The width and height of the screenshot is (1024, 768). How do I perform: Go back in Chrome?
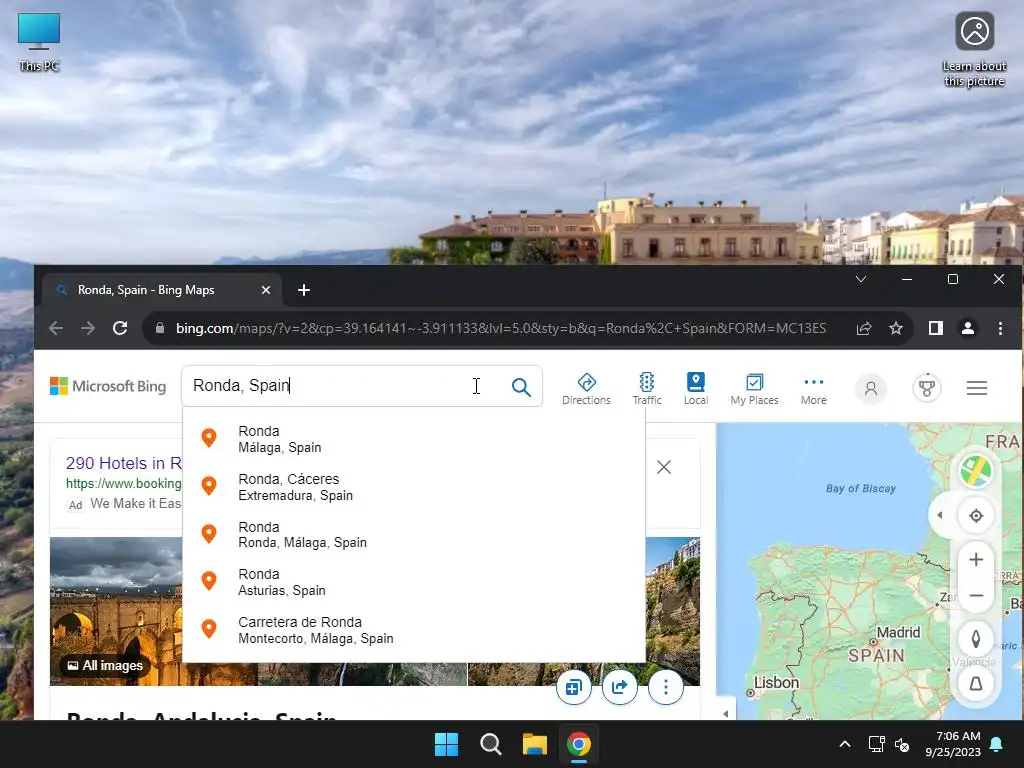click(56, 328)
